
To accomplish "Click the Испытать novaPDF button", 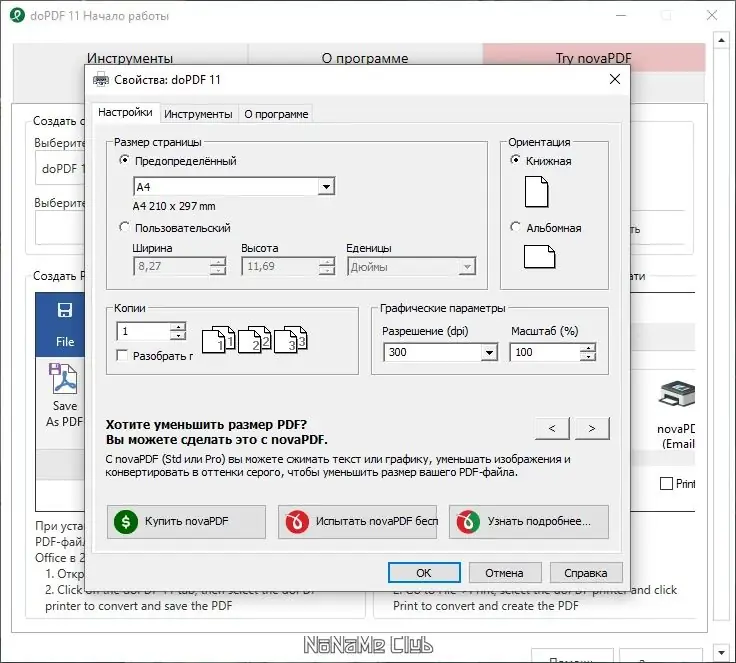I will pyautogui.click(x=357, y=522).
